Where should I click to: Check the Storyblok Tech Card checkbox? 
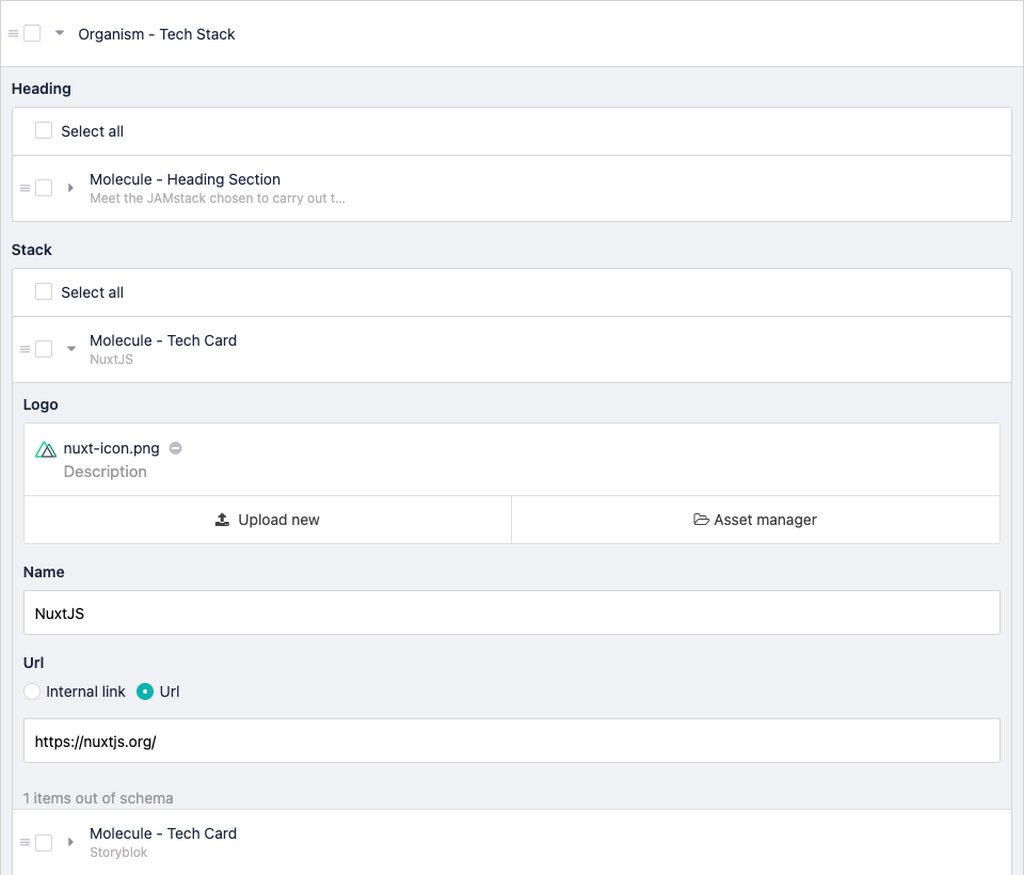point(43,843)
